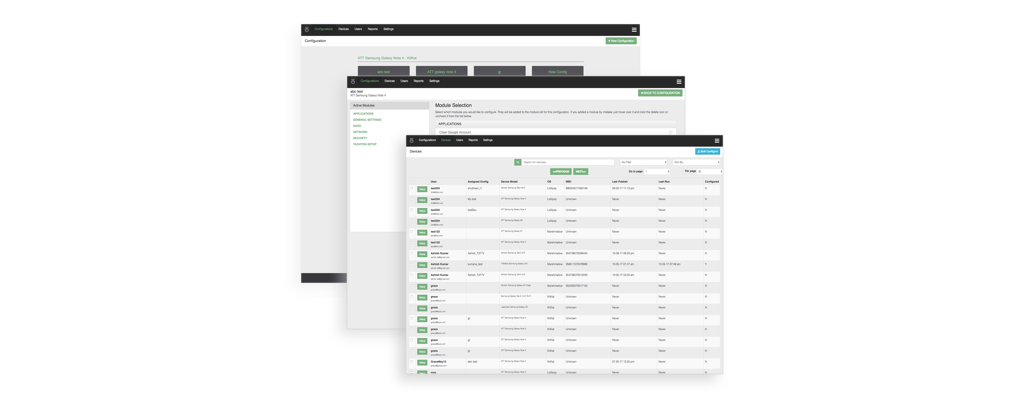Open the Sort By dropdown
Viewport: 1024px width, 398px height.
point(697,162)
